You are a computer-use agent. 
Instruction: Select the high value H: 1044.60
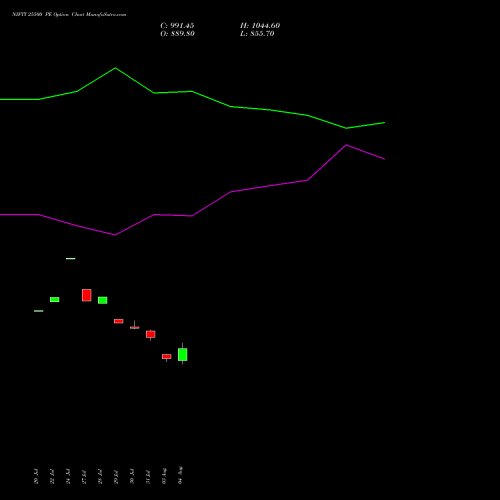260,26
